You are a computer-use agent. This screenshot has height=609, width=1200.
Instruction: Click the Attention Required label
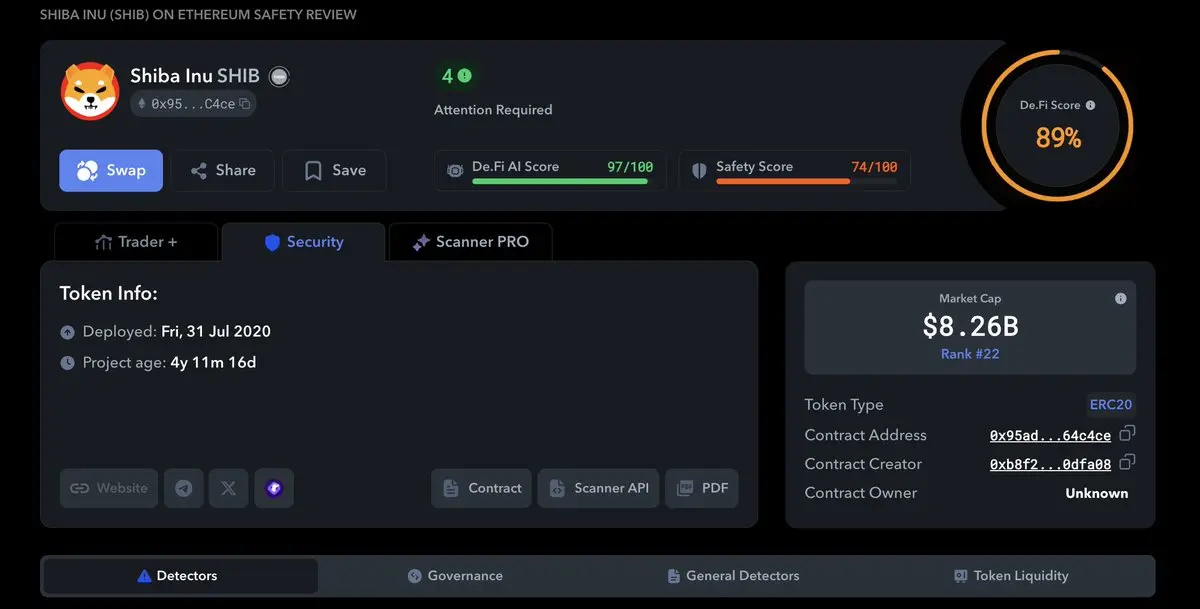tap(493, 110)
